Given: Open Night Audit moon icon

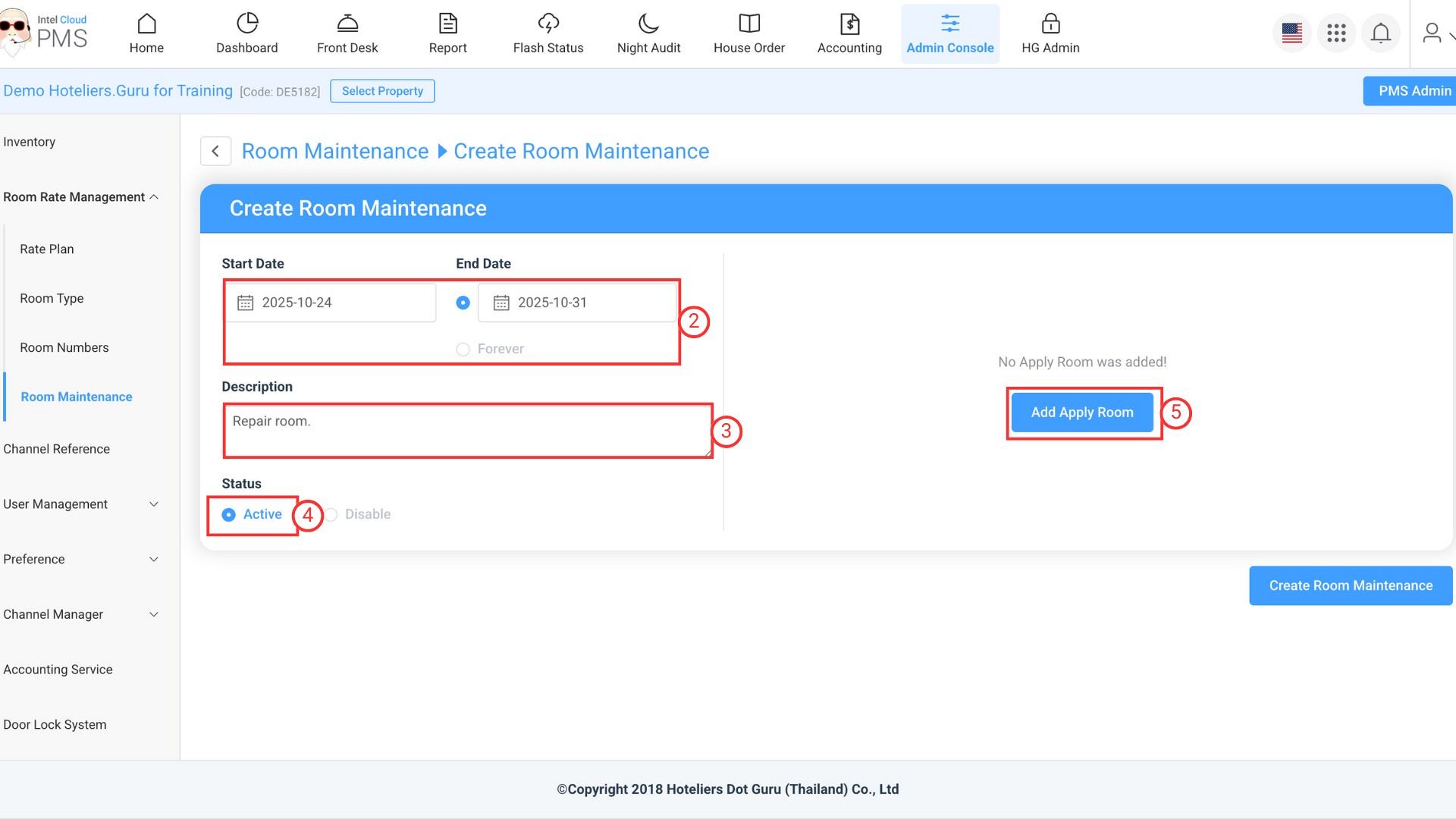Looking at the screenshot, I should click(648, 24).
